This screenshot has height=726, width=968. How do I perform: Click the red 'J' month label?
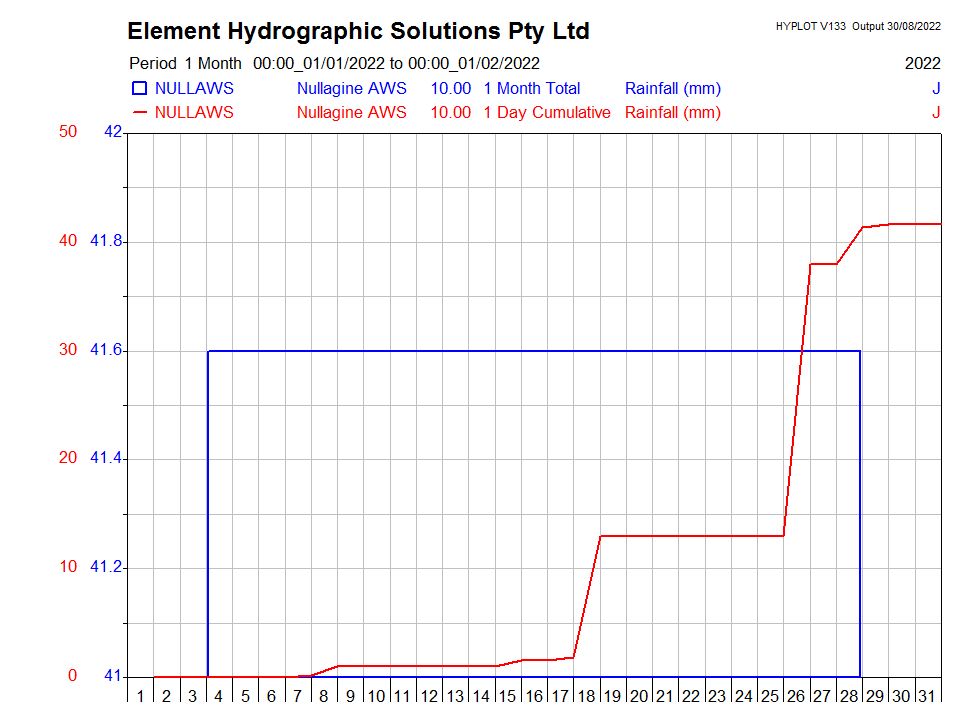pos(936,112)
